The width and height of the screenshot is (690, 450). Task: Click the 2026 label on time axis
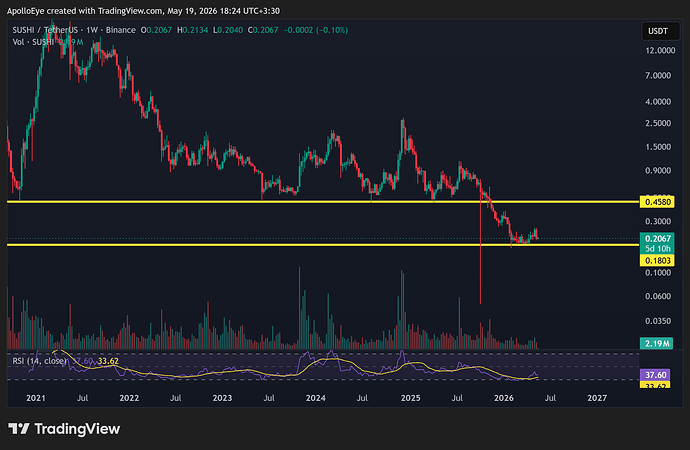point(504,398)
